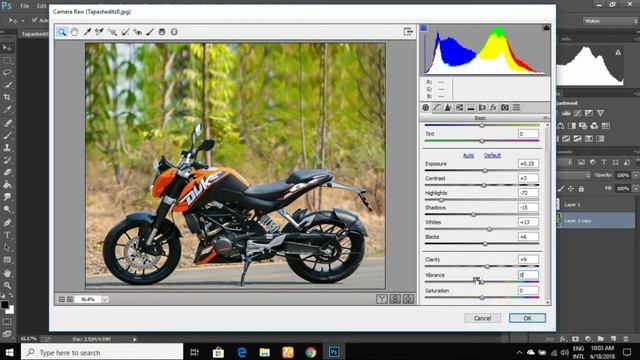Open the workspace switcher dropdown at top right
The height and width of the screenshot is (360, 640).
(610, 21)
